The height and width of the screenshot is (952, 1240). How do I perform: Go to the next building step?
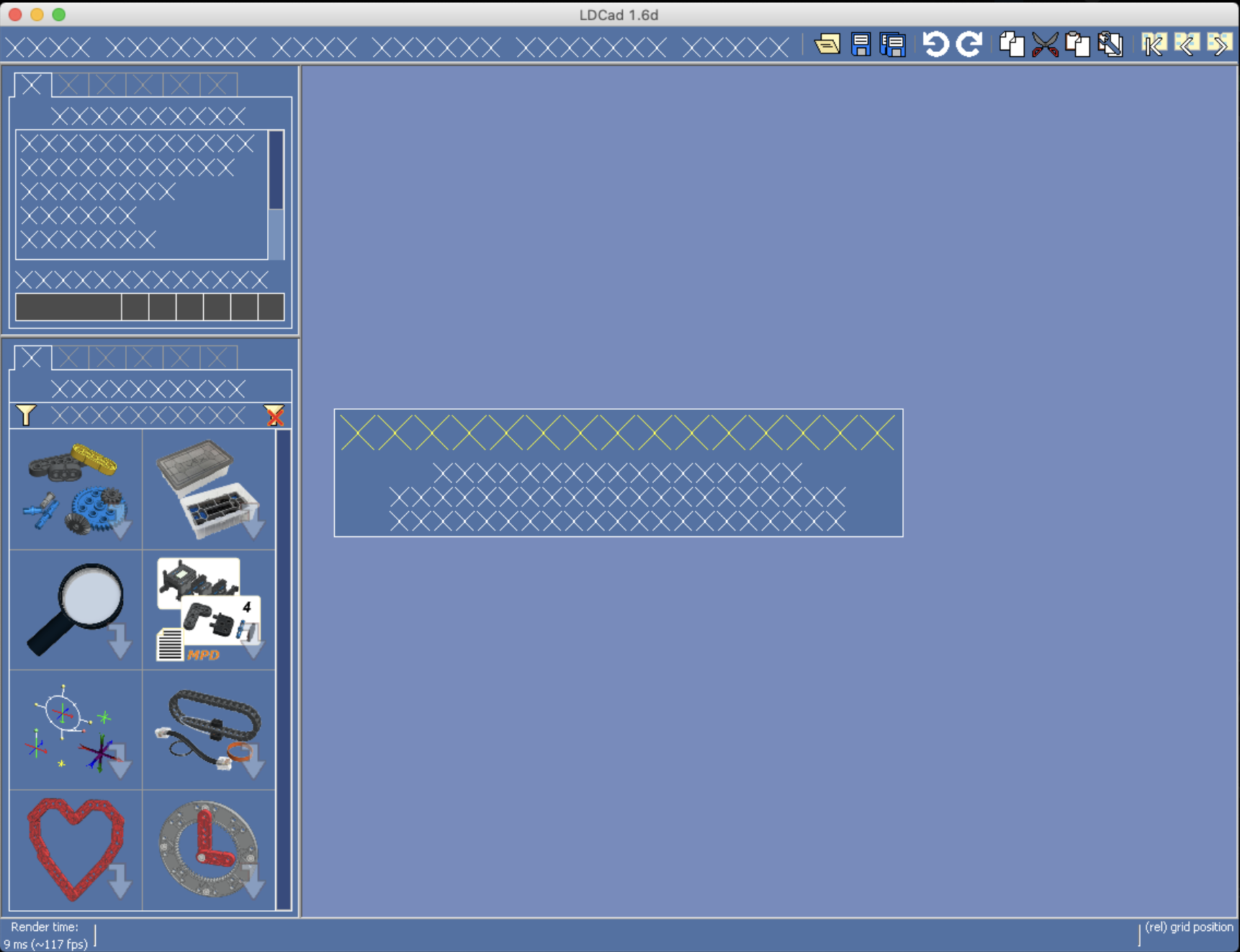(x=1219, y=45)
